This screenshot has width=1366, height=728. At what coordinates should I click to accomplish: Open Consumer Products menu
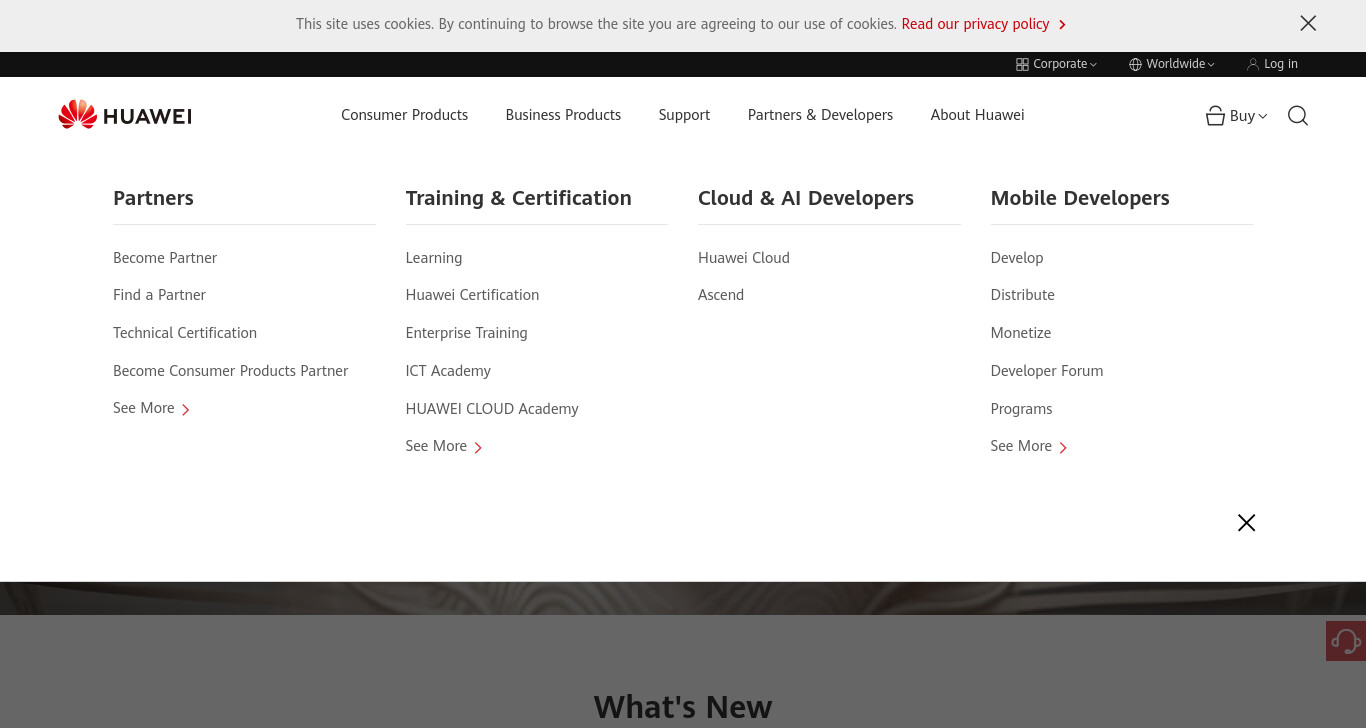click(404, 115)
